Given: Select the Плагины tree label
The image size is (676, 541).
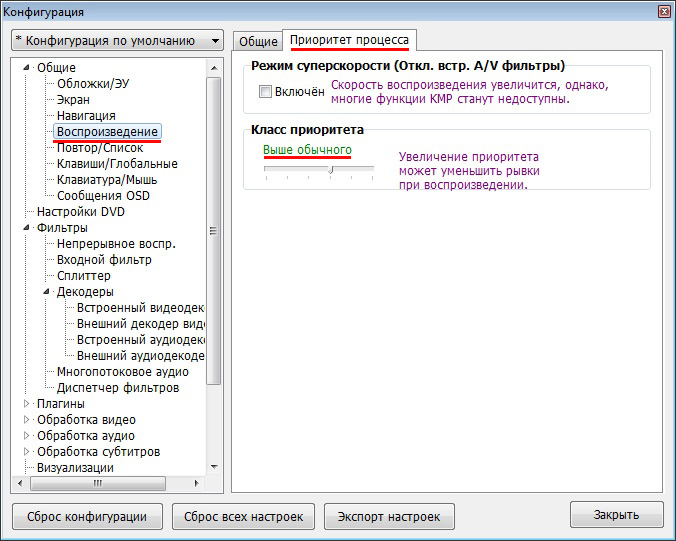Looking at the screenshot, I should coord(60,403).
